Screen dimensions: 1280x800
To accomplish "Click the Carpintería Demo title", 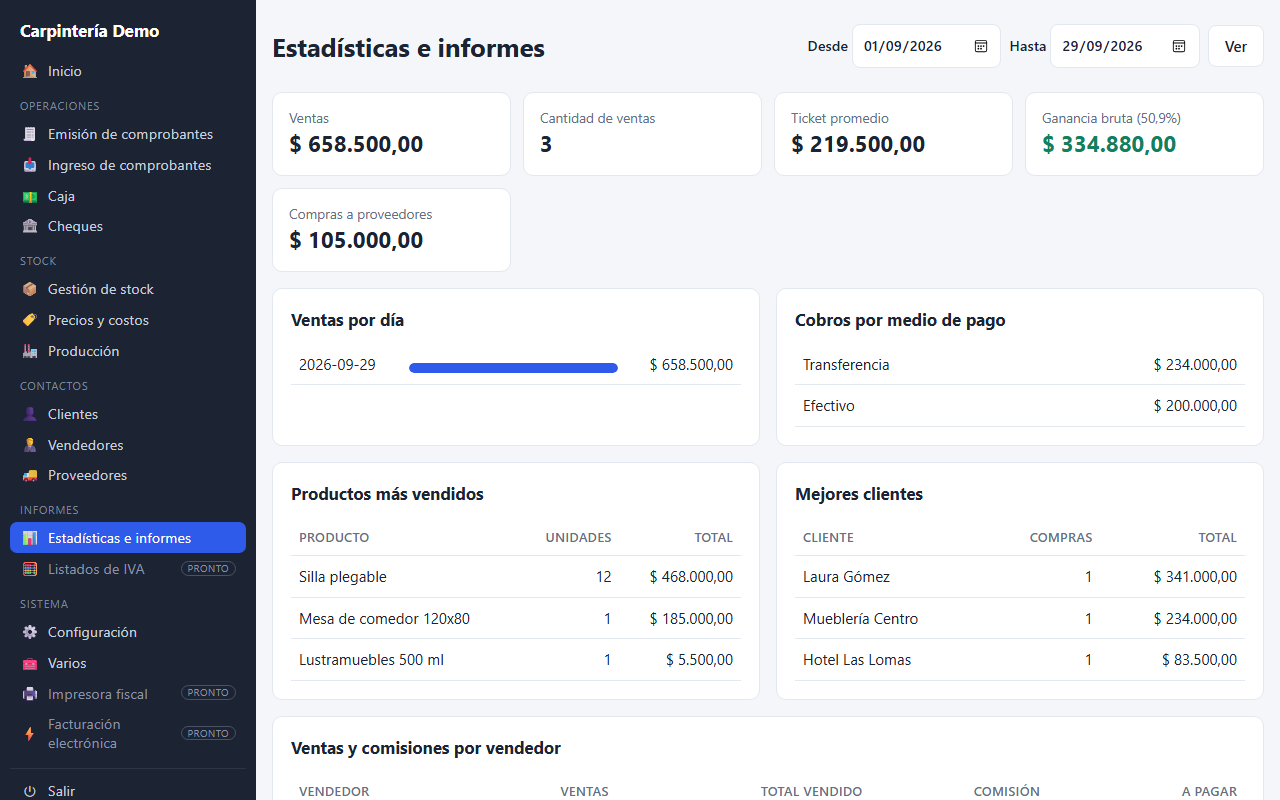I will coord(90,31).
